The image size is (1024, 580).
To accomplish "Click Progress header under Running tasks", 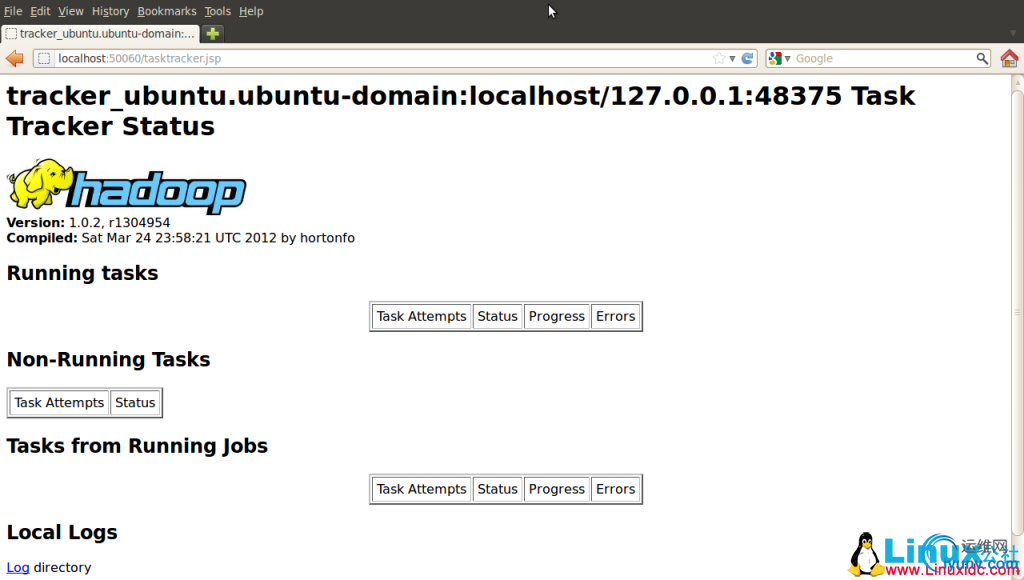I will pyautogui.click(x=556, y=316).
